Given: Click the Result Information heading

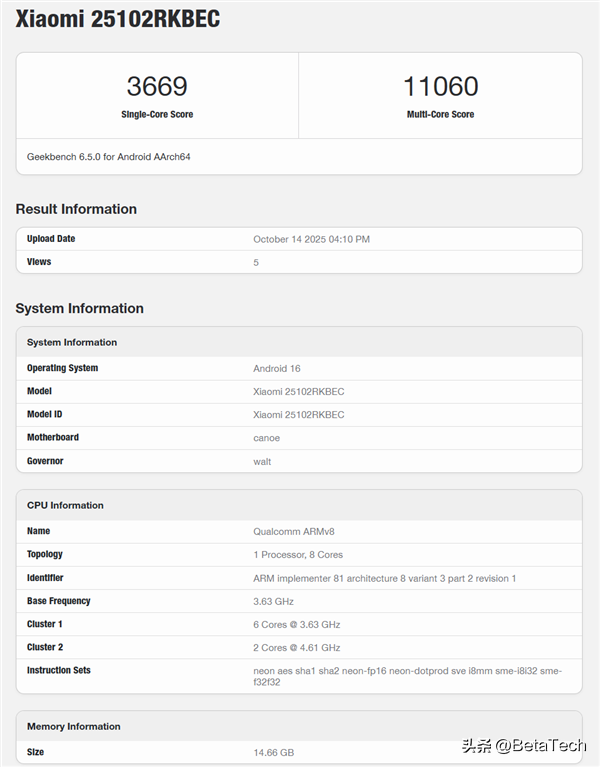Looking at the screenshot, I should click(x=76, y=209).
